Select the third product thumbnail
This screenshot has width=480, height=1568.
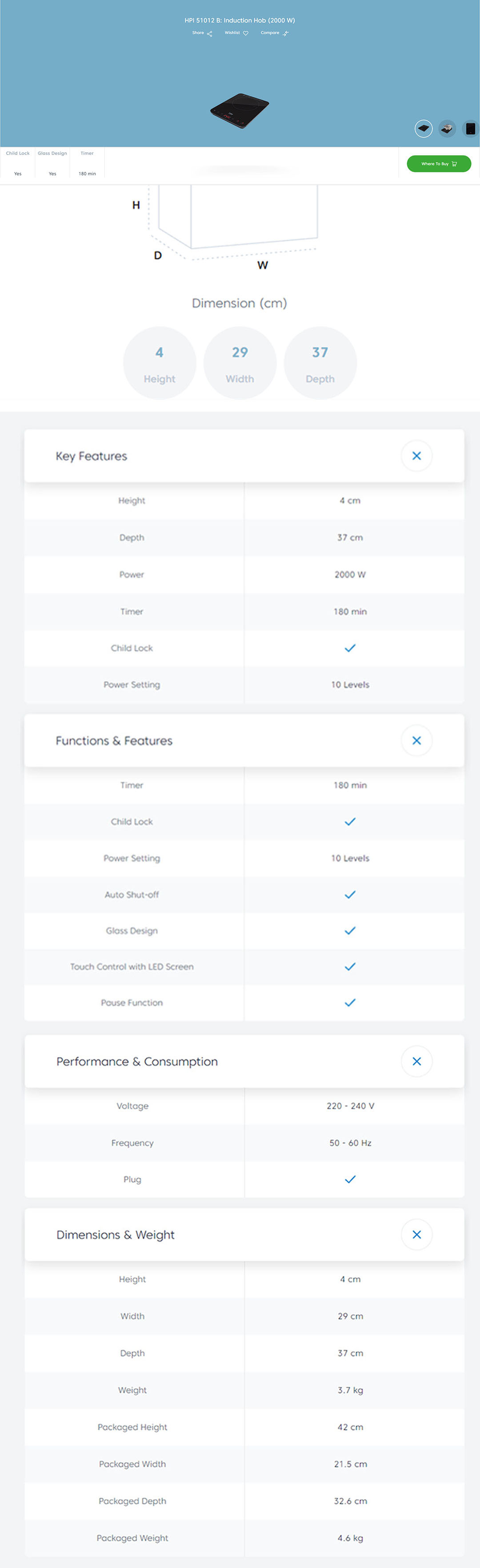[x=470, y=128]
